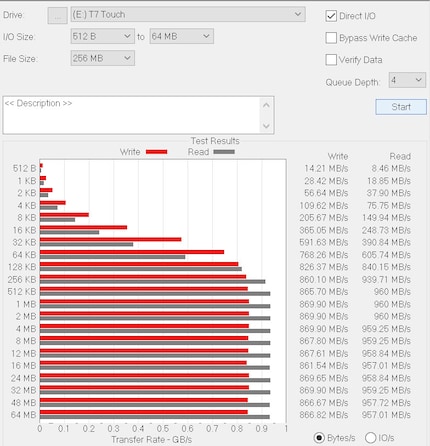Click the 1 MB read result value
Image resolution: width=430 pixels, height=446 pixels.
click(392, 304)
